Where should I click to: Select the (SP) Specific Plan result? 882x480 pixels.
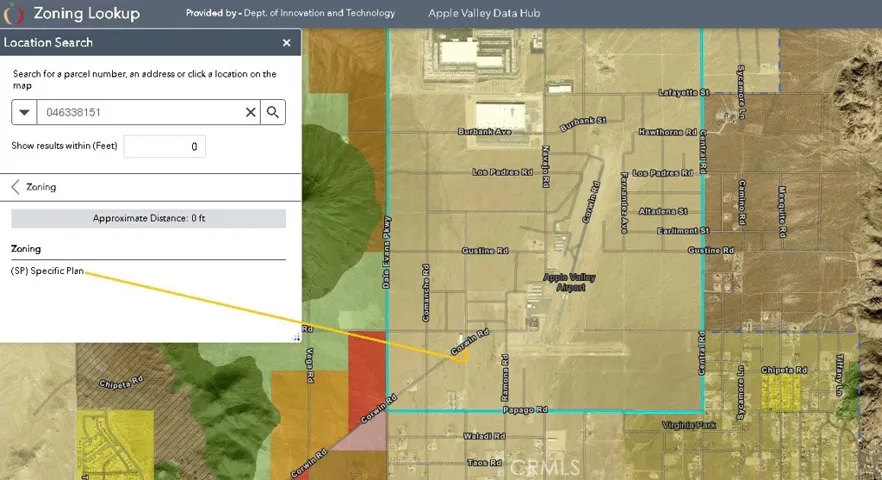pyautogui.click(x=47, y=271)
